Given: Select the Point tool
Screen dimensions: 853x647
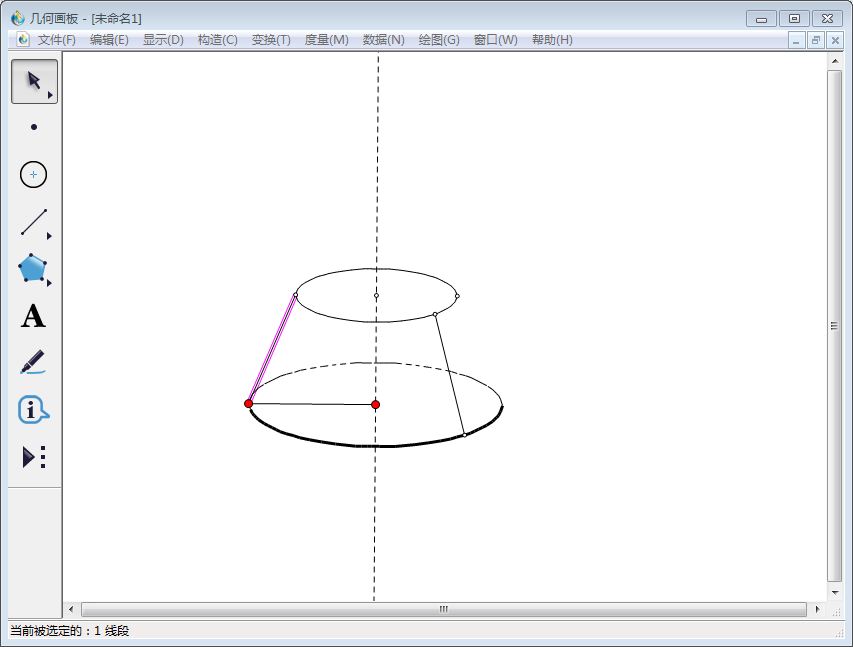Looking at the screenshot, I should (x=34, y=128).
